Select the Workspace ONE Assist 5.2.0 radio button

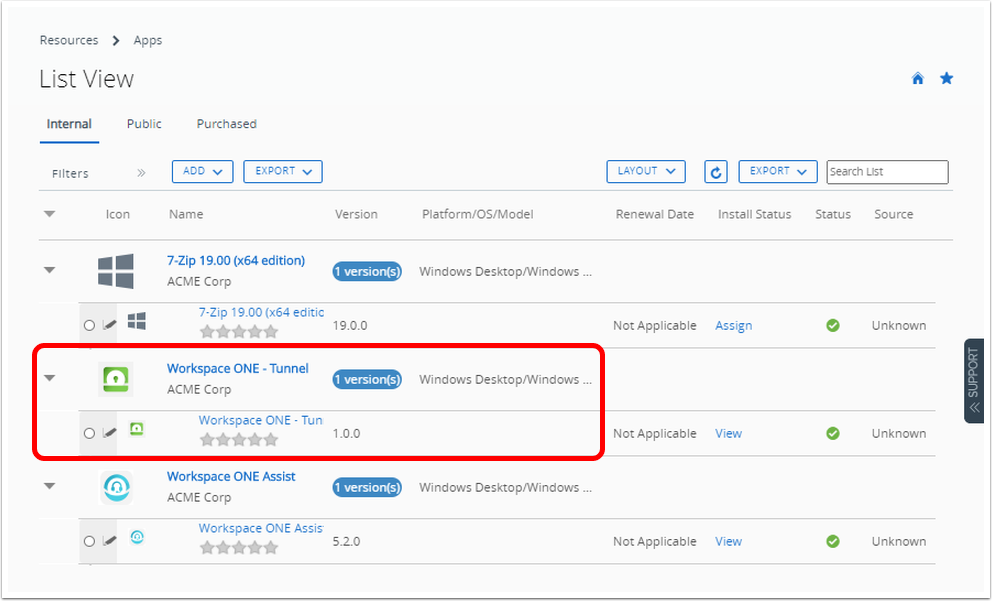89,541
